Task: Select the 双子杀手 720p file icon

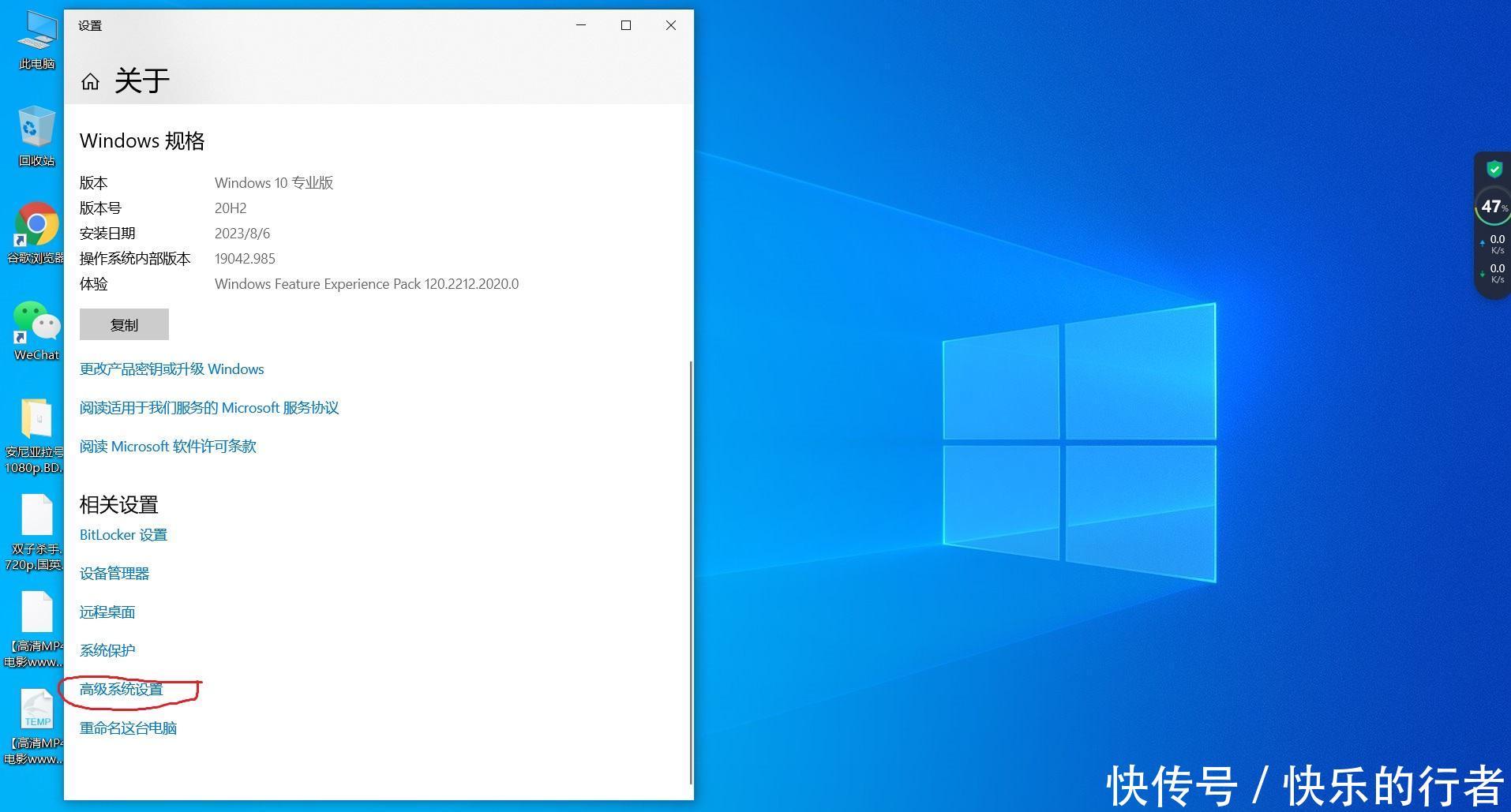Action: tap(35, 533)
